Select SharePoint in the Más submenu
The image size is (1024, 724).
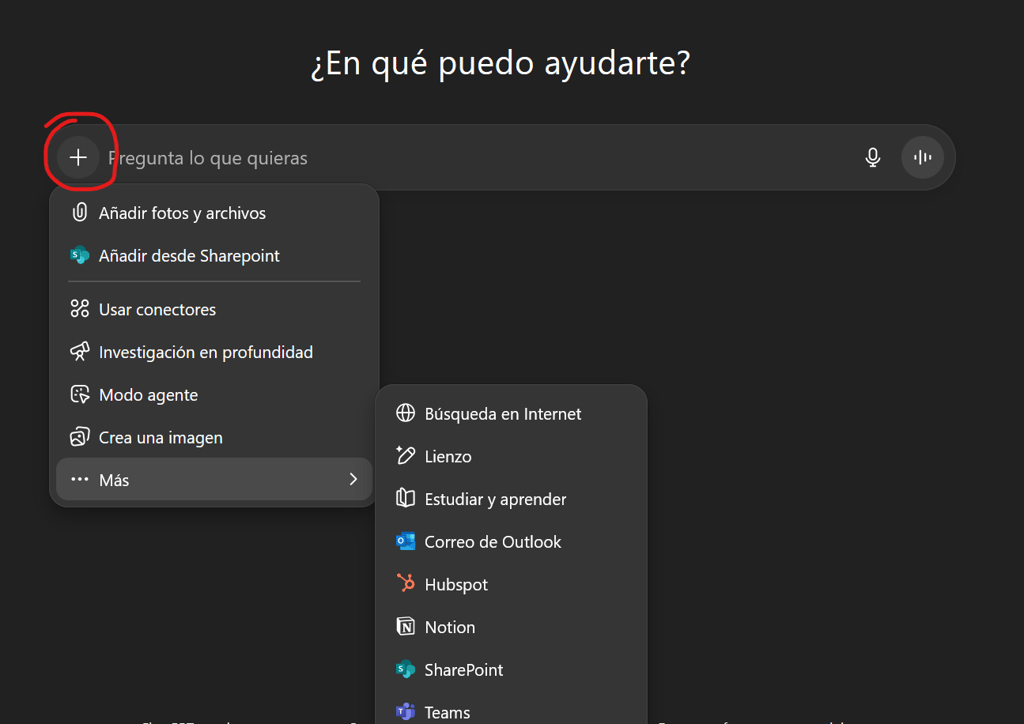(x=463, y=670)
